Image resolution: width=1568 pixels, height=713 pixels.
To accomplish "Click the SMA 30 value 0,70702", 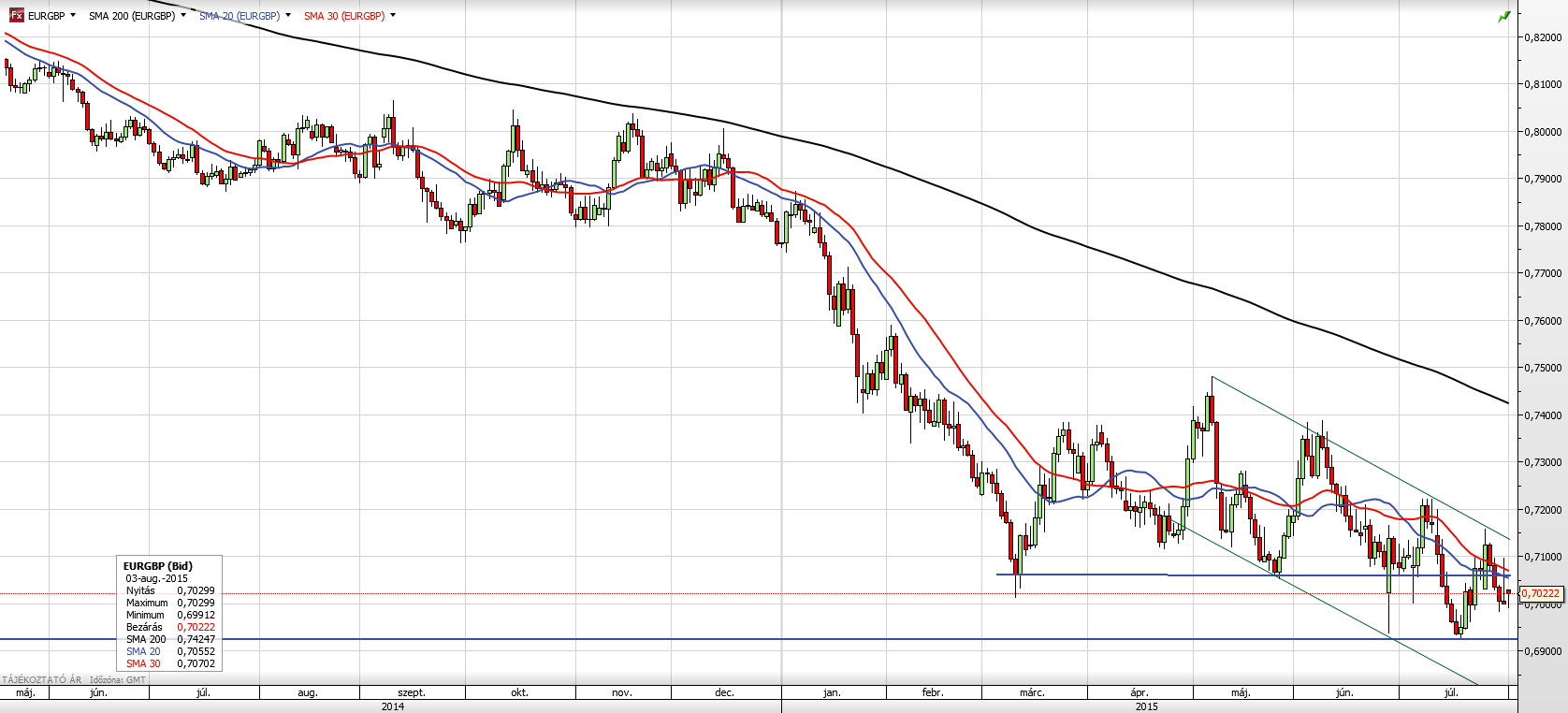I will (x=196, y=663).
